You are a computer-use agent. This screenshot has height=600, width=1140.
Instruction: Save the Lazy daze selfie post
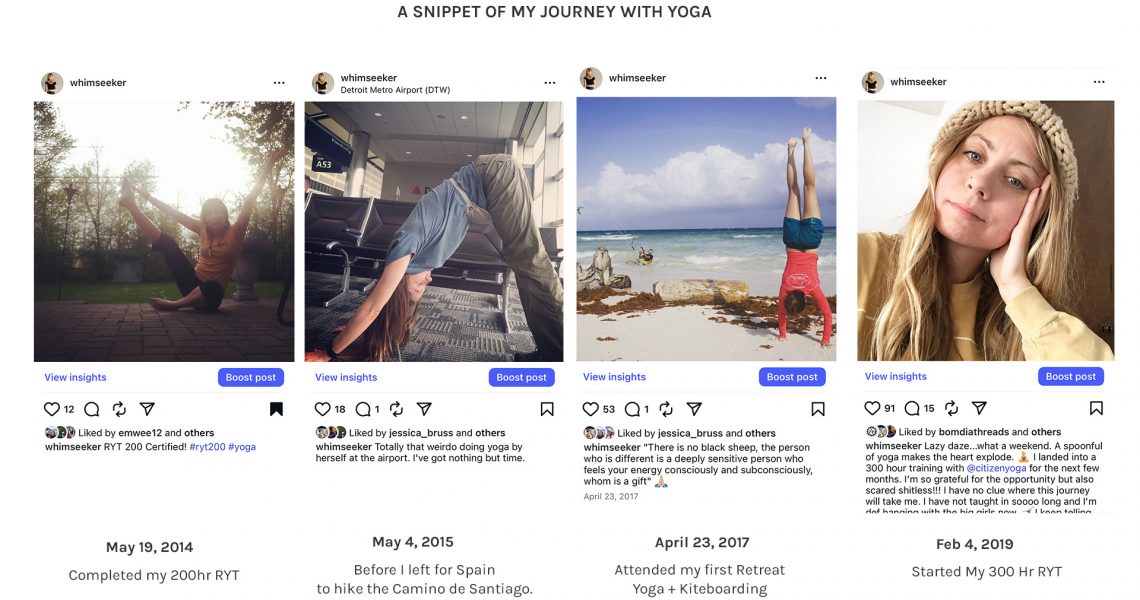[1096, 408]
